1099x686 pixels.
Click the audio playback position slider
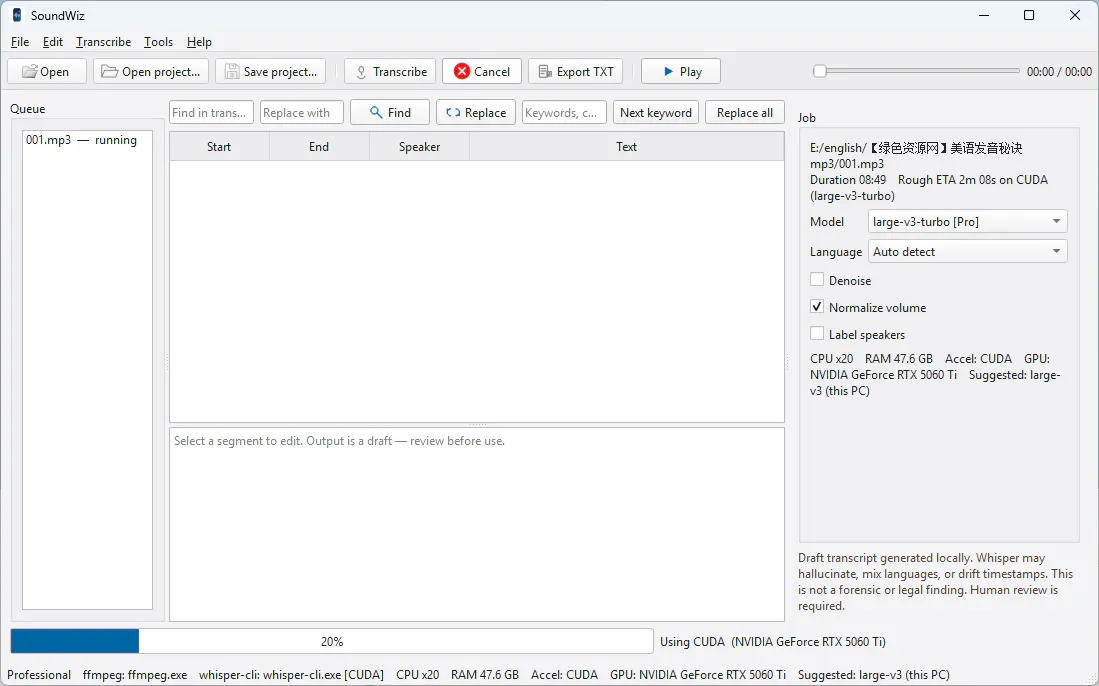(x=916, y=71)
